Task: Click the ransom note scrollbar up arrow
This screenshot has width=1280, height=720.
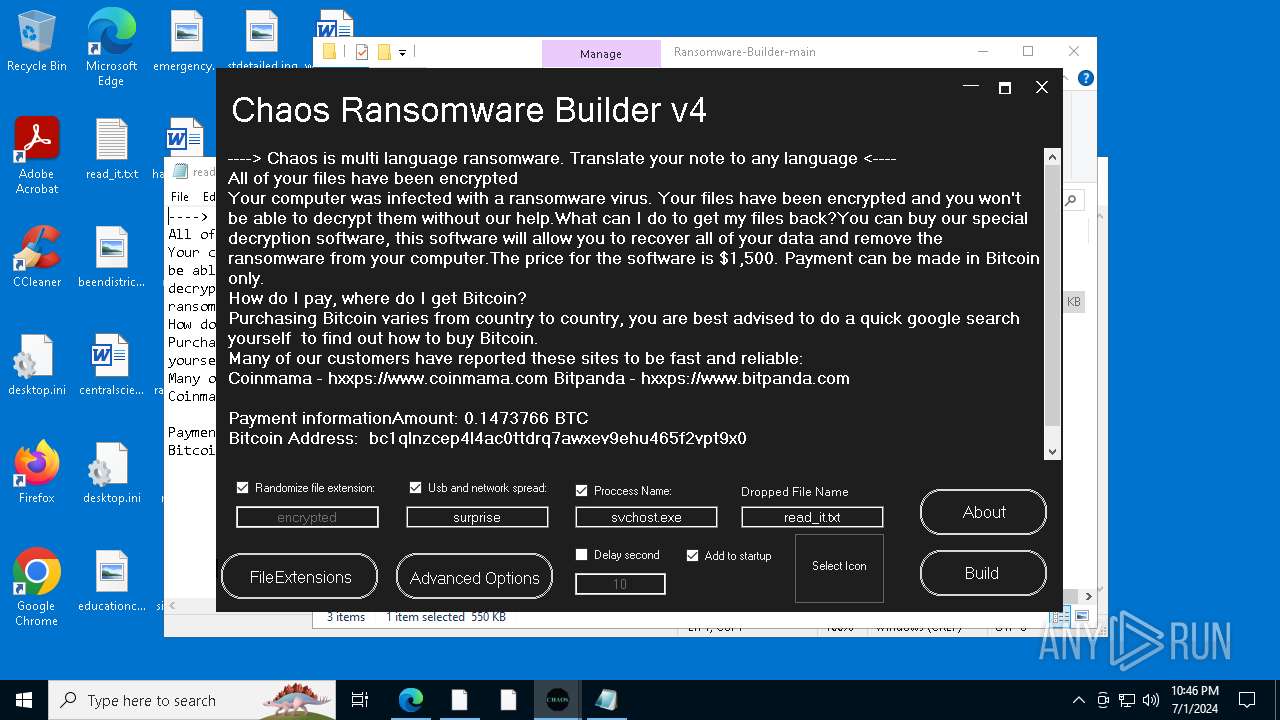Action: [x=1052, y=157]
